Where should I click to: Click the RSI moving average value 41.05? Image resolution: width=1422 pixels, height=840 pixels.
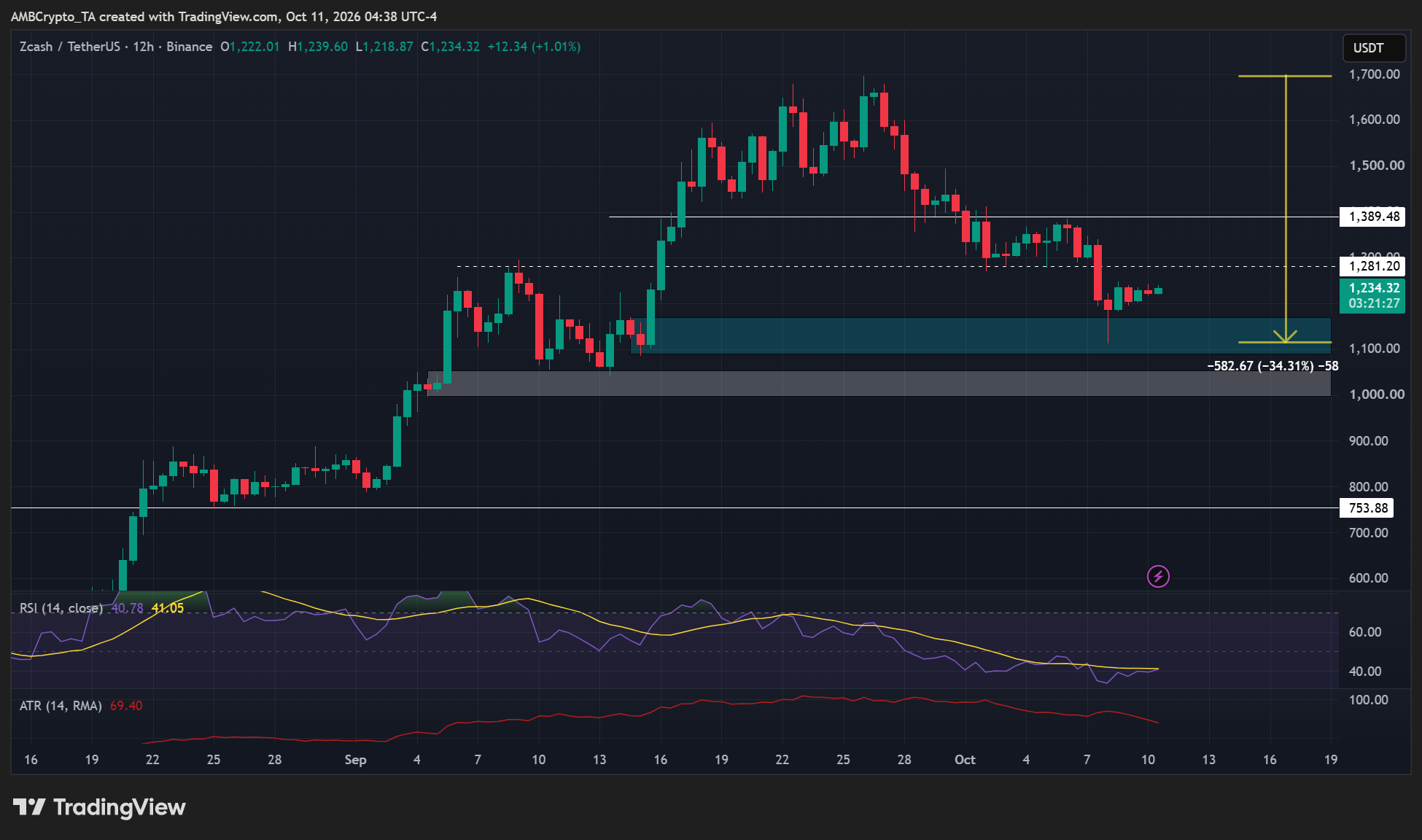pos(168,608)
